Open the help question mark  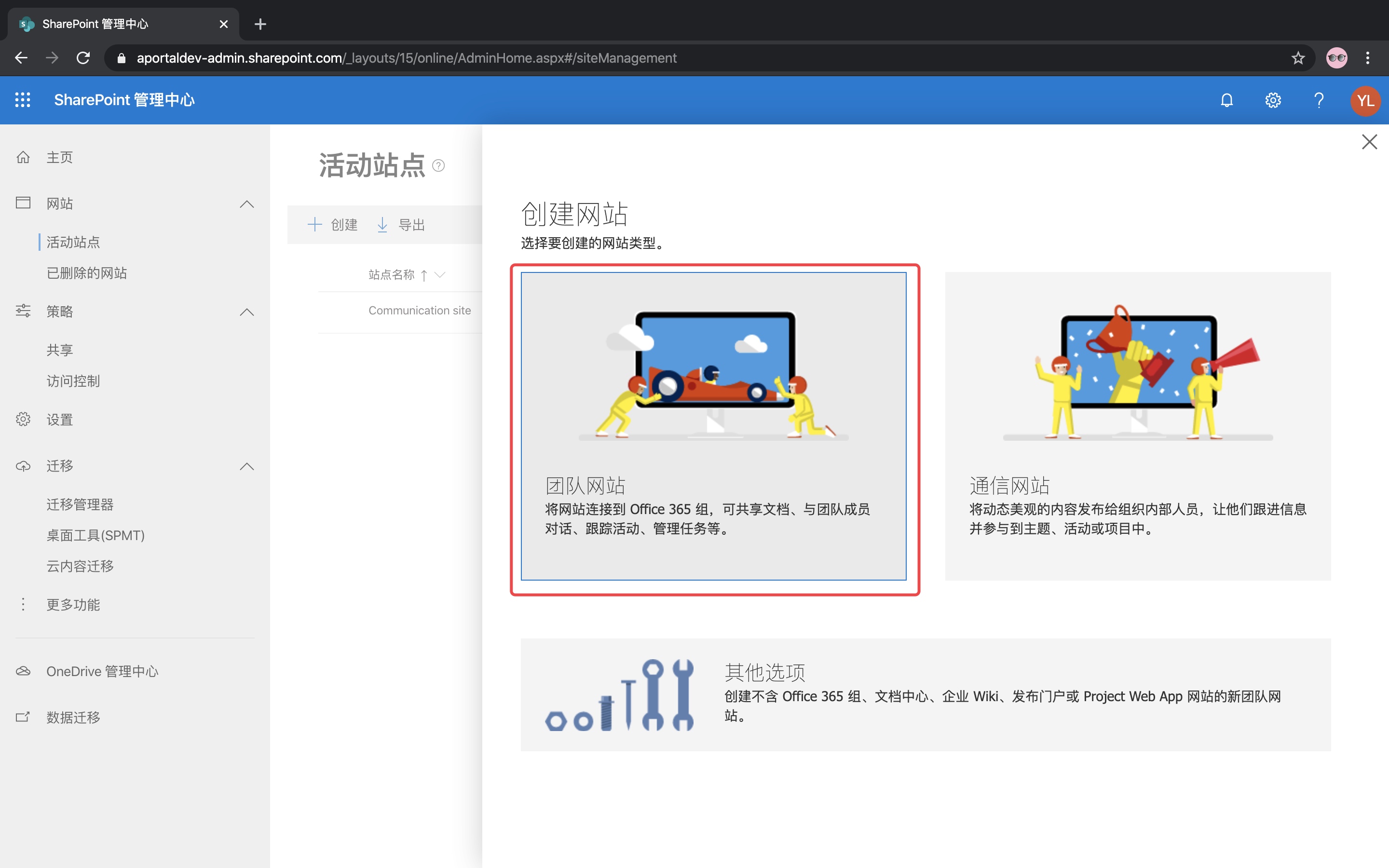1319,100
